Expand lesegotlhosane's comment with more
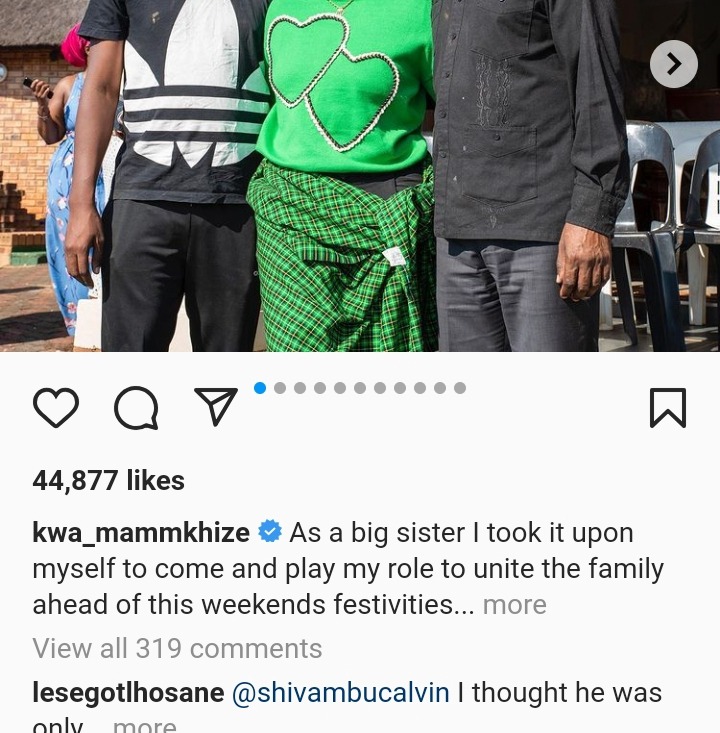The image size is (720, 733). (144, 726)
